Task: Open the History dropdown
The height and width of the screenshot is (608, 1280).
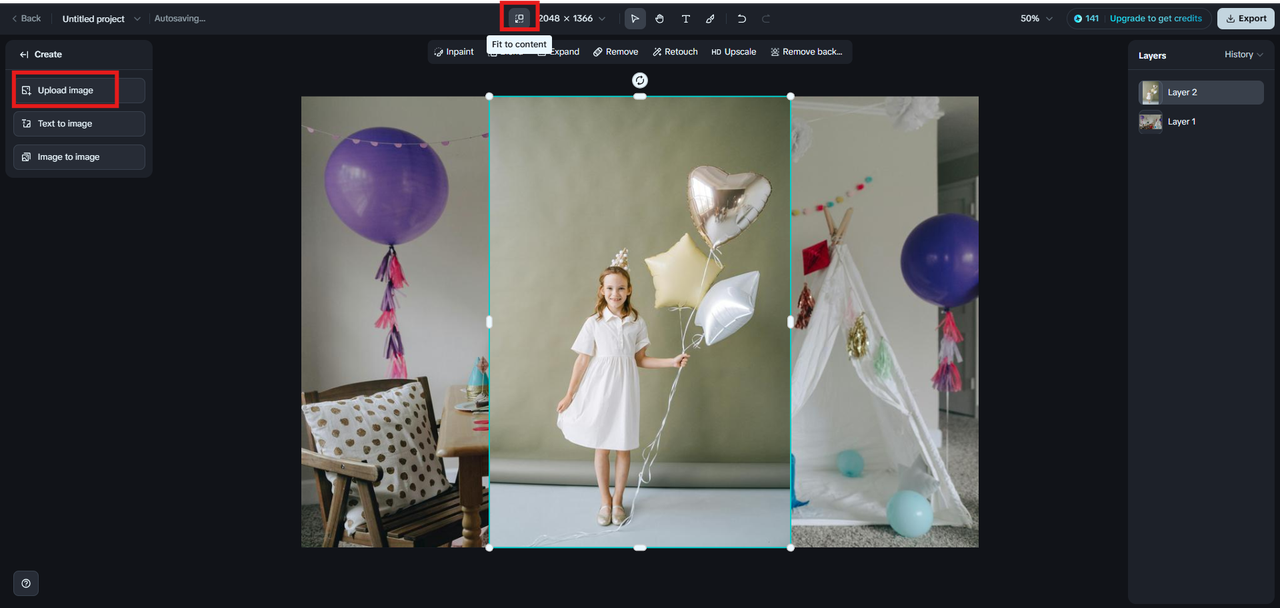Action: 1244,55
